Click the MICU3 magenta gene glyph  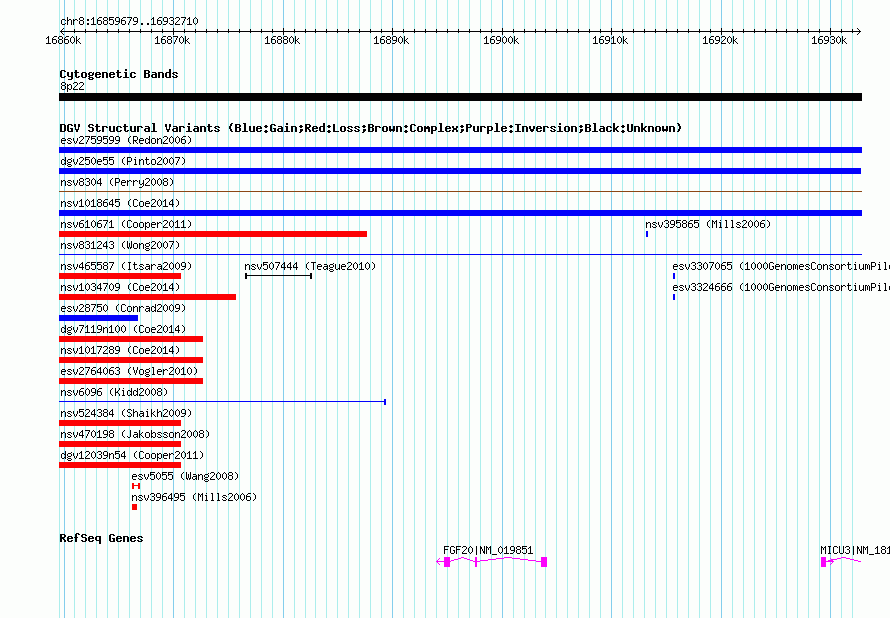841,562
